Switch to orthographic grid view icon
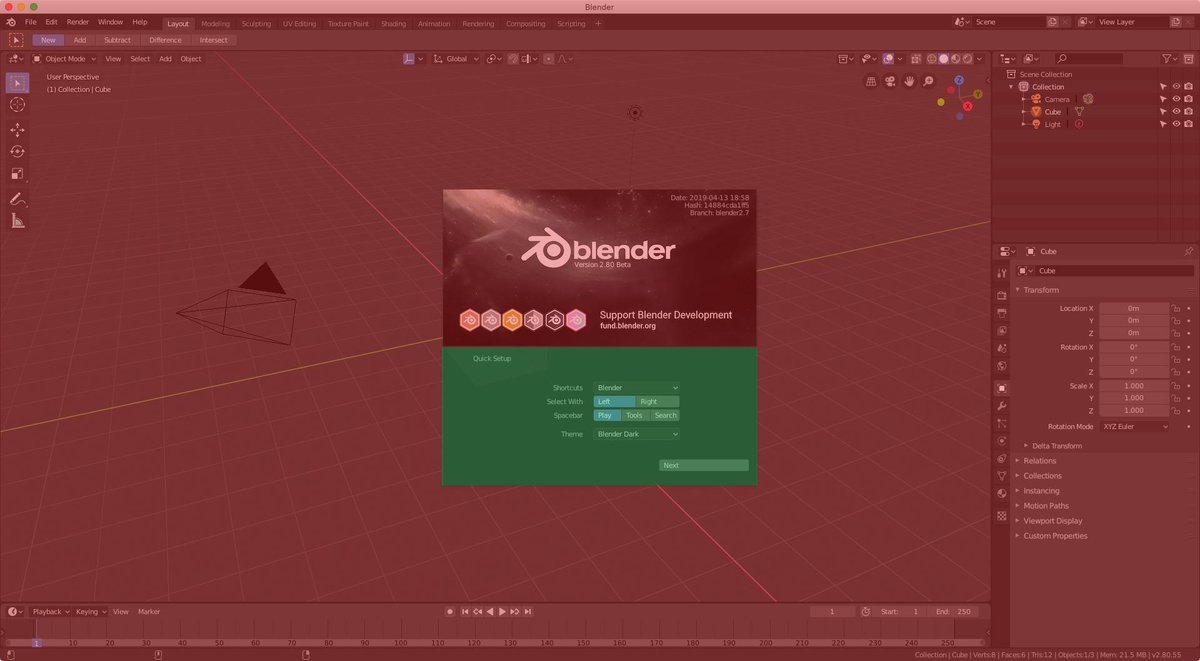 (869, 81)
